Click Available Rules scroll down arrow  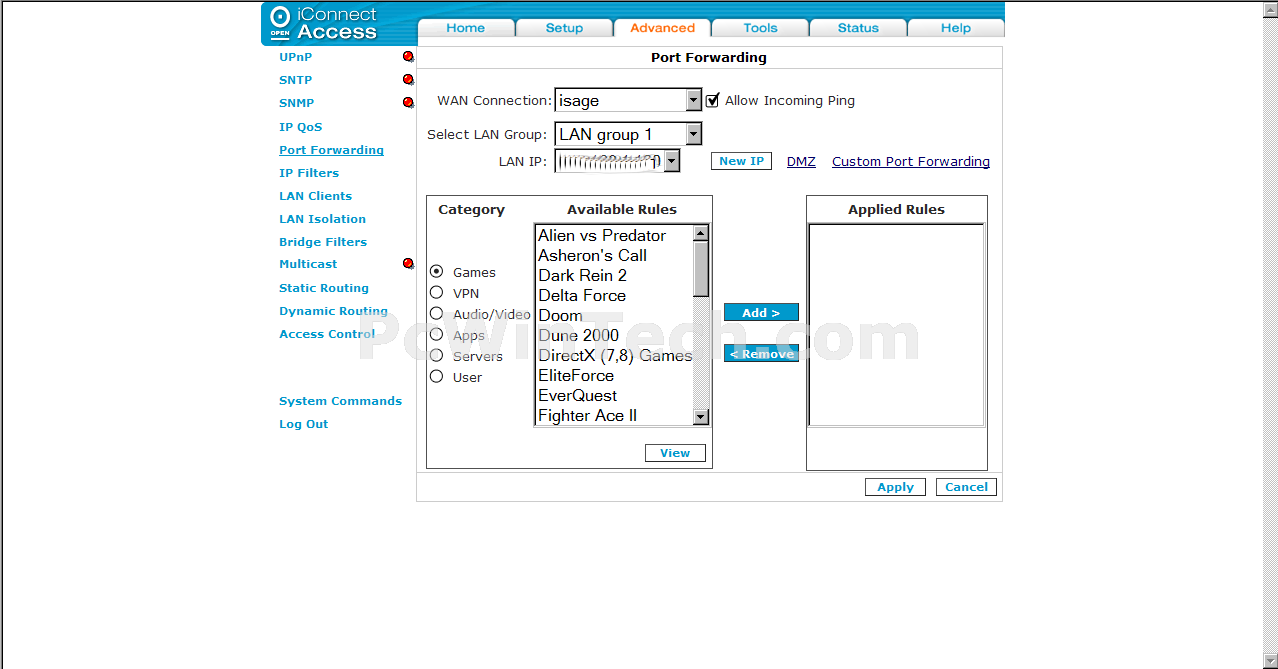click(701, 417)
